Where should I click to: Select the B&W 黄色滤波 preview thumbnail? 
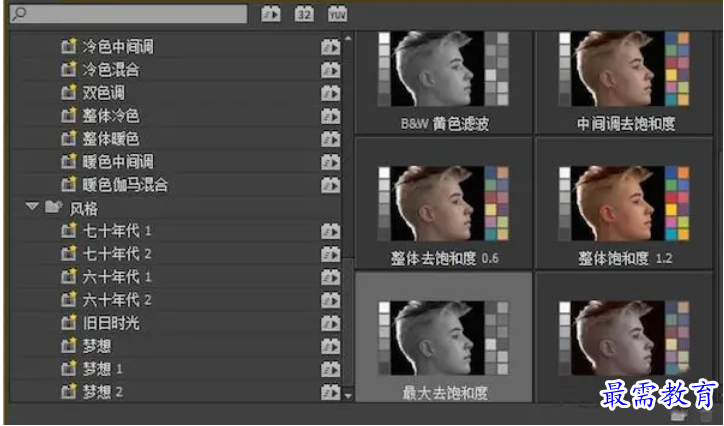[x=443, y=69]
